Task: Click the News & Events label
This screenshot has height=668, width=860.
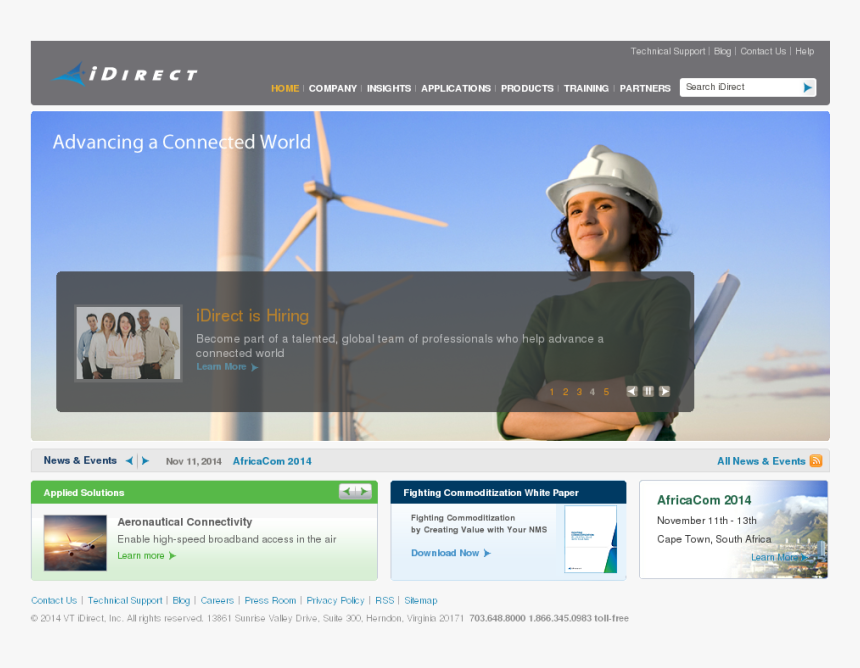Action: 80,461
